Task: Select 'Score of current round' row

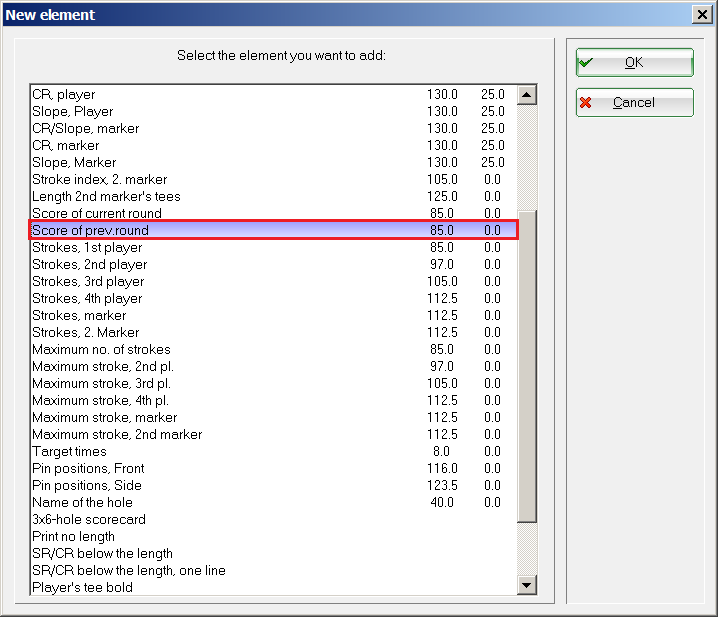Action: pos(97,214)
